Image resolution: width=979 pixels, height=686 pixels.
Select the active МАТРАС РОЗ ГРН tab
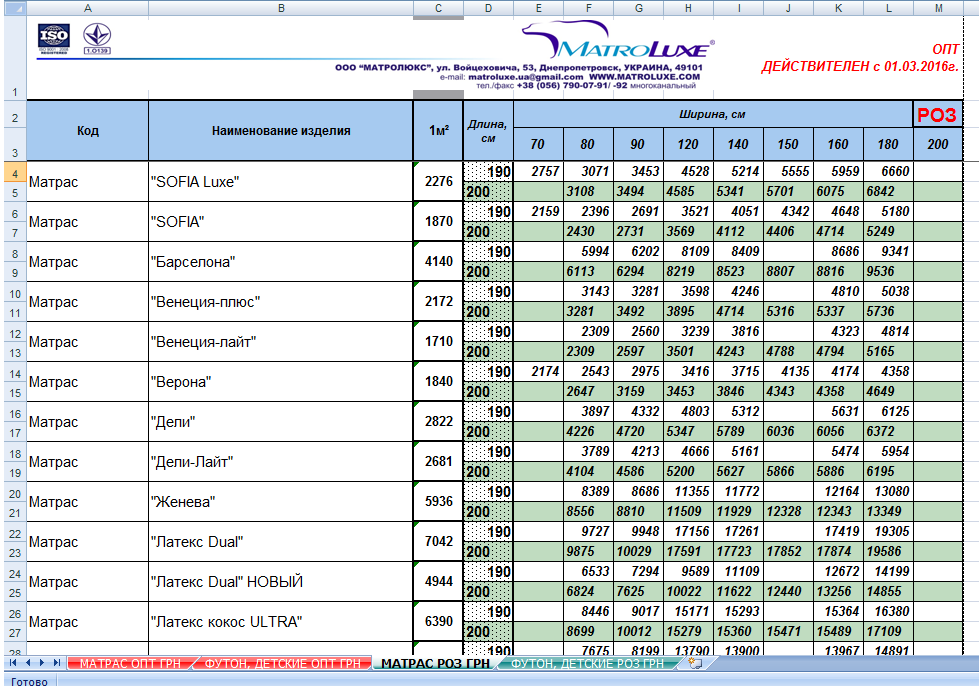point(435,663)
